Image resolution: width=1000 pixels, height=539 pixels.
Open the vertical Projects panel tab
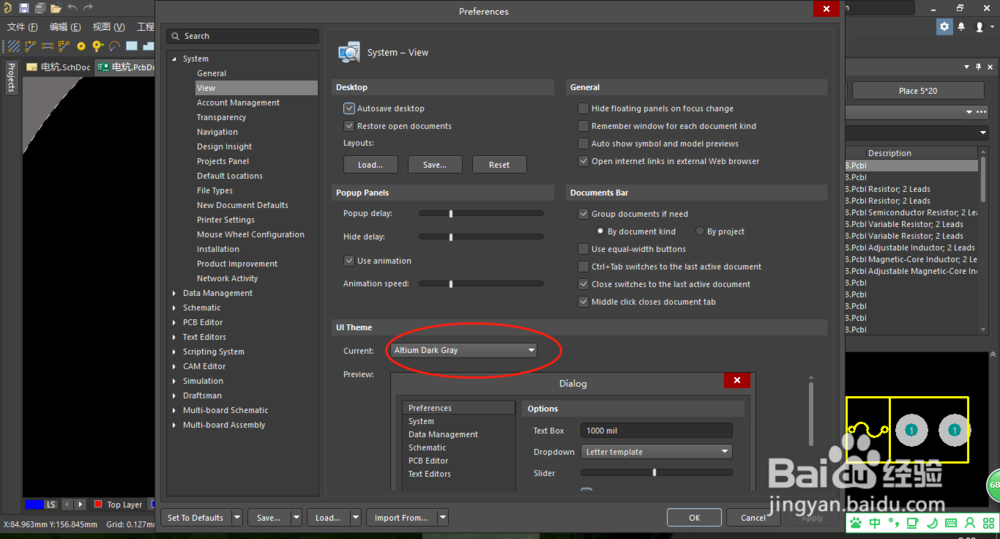11,77
